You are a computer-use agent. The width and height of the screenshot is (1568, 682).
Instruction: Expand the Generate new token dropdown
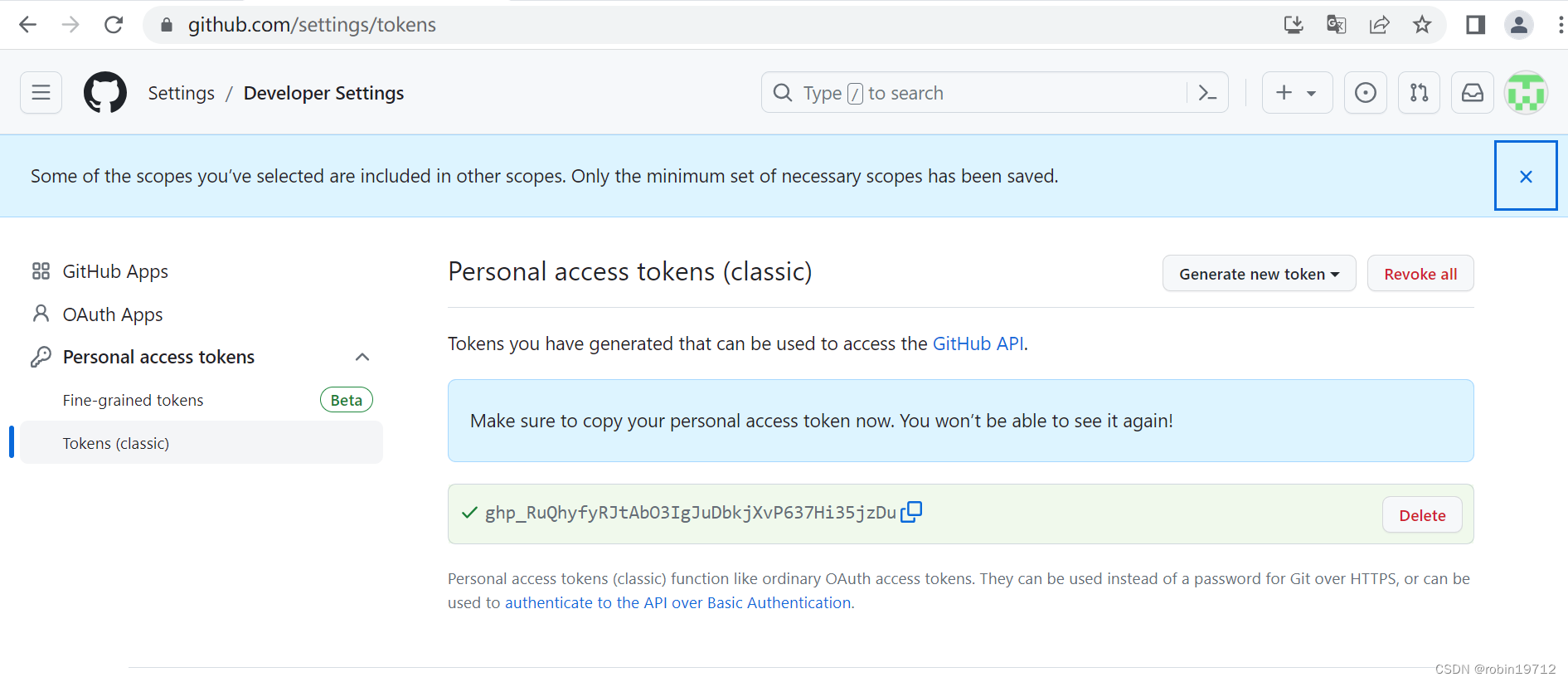tap(1259, 274)
